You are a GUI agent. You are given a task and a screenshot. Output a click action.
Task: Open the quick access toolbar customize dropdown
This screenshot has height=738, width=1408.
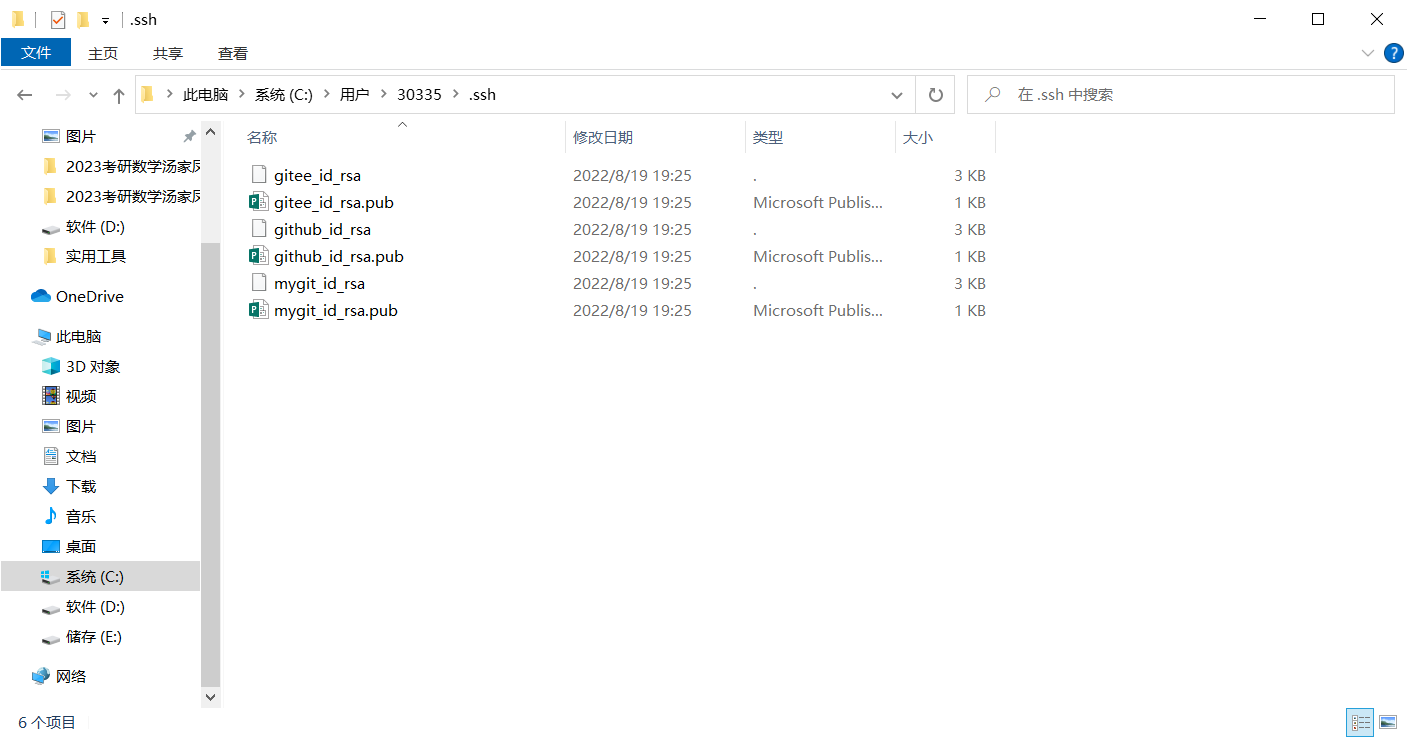coord(105,20)
